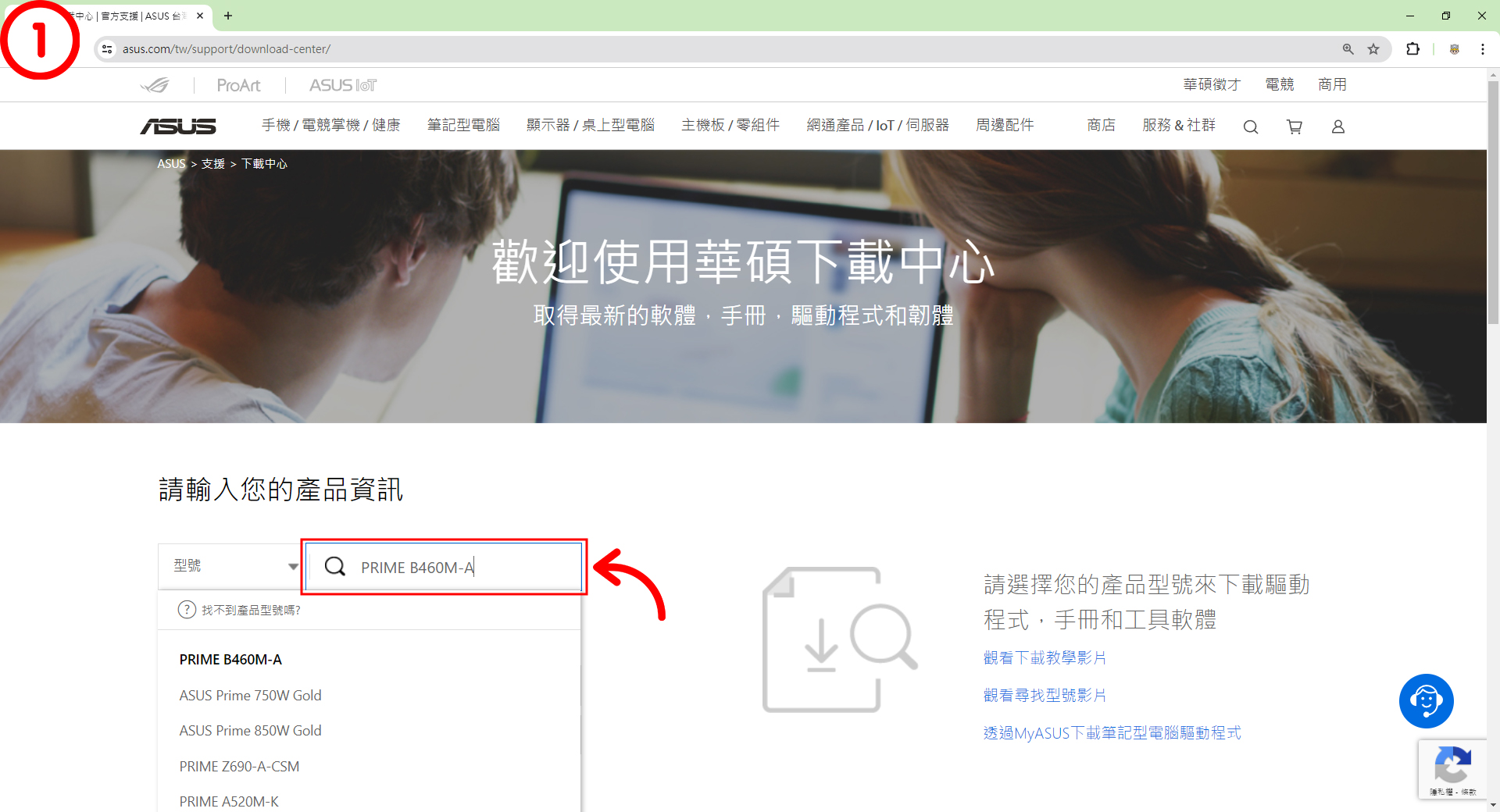Select PRIME B460M-A suggestion
The image size is (1500, 812).
(230, 660)
